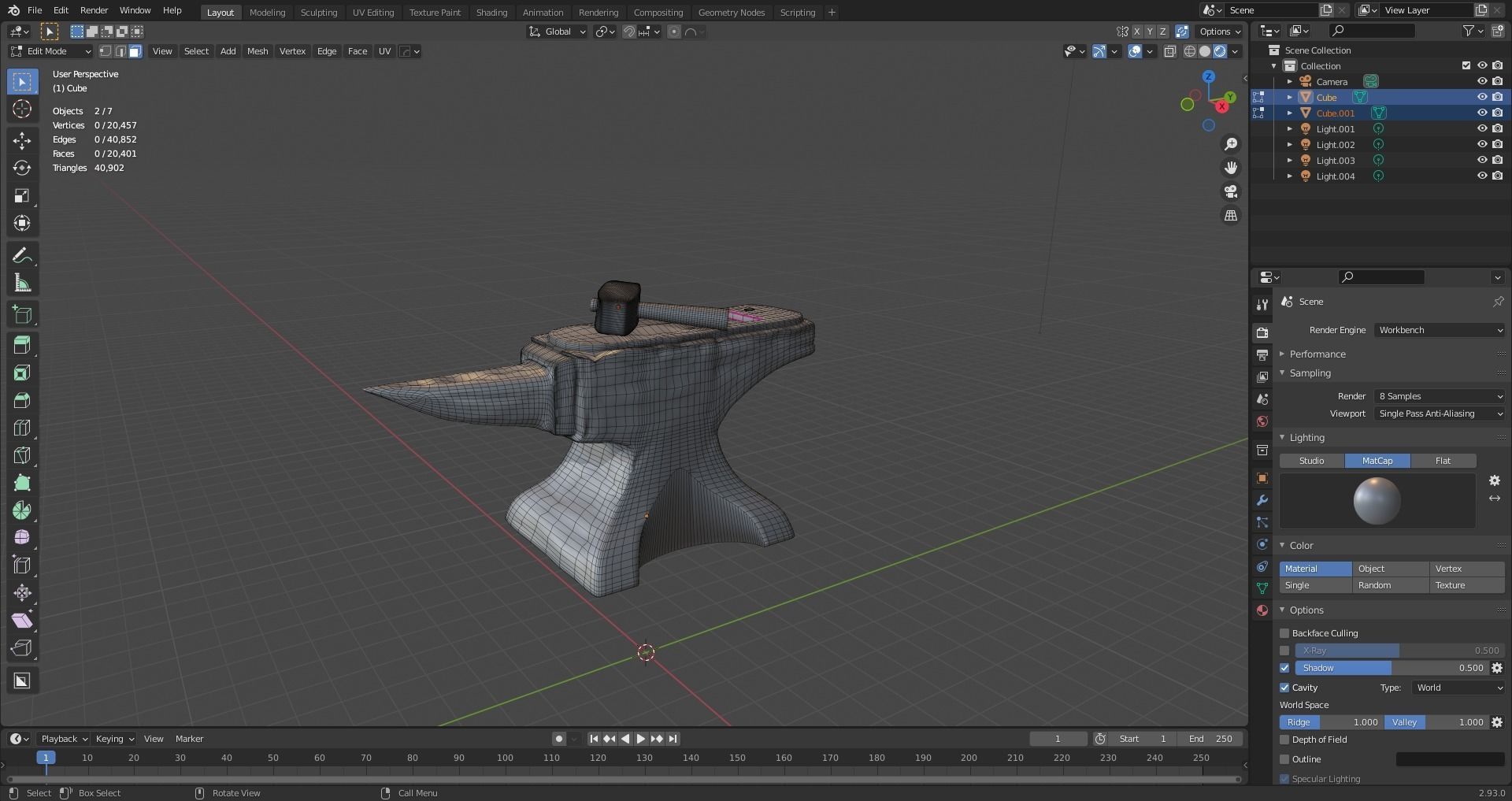Select Flat lighting button

[x=1443, y=461]
